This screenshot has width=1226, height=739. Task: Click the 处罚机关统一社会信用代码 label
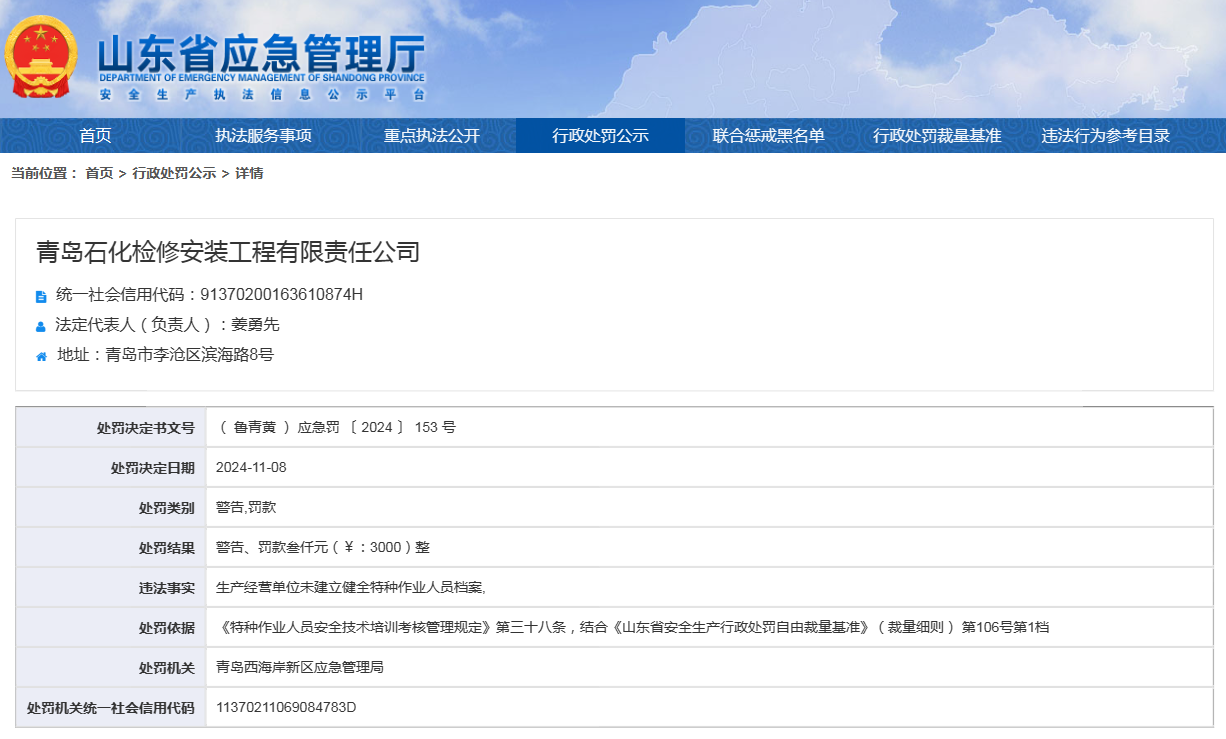pos(111,707)
